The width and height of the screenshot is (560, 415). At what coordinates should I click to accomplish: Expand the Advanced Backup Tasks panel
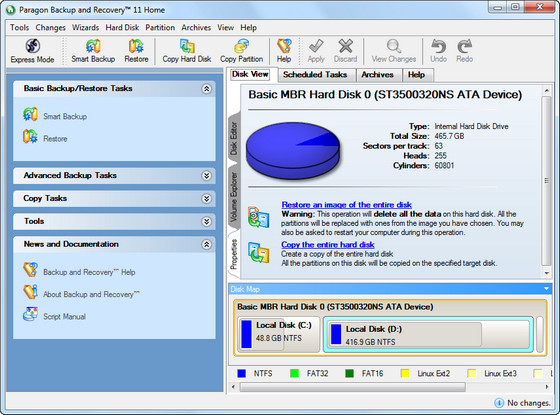pyautogui.click(x=206, y=176)
